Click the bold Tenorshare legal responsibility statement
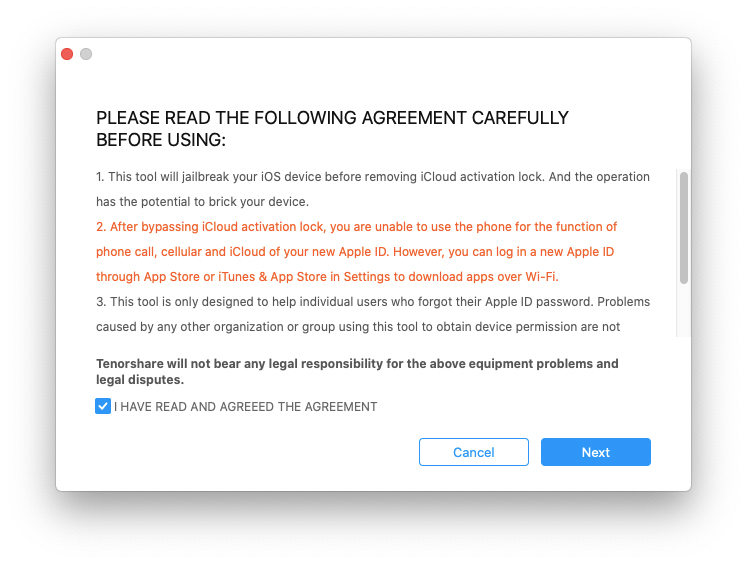The image size is (747, 565). pyautogui.click(x=357, y=372)
